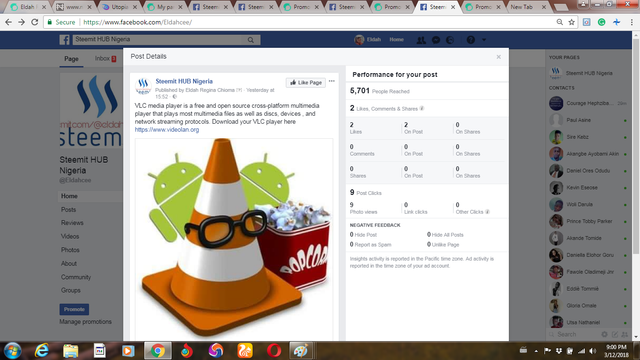
Task: Open the videolan.org link
Action: coord(167,130)
